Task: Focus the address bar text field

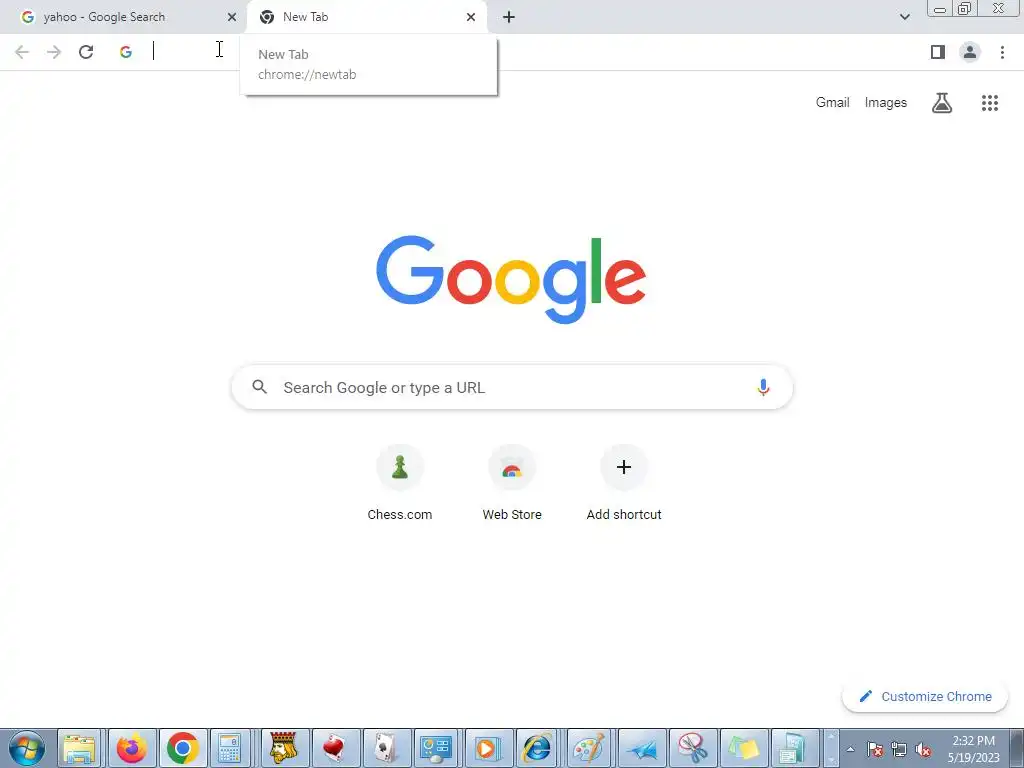Action: pyautogui.click(x=522, y=52)
